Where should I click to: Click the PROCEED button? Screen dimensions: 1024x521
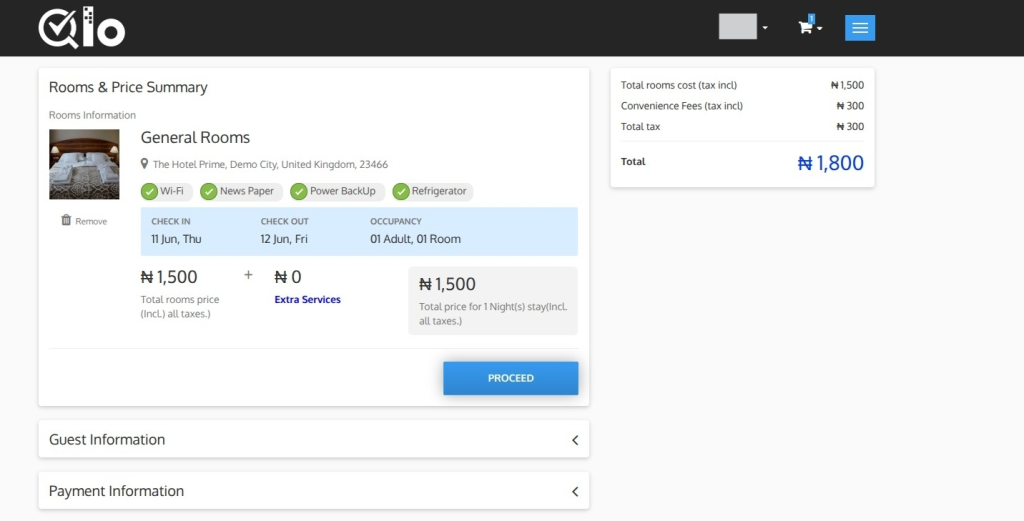click(511, 378)
